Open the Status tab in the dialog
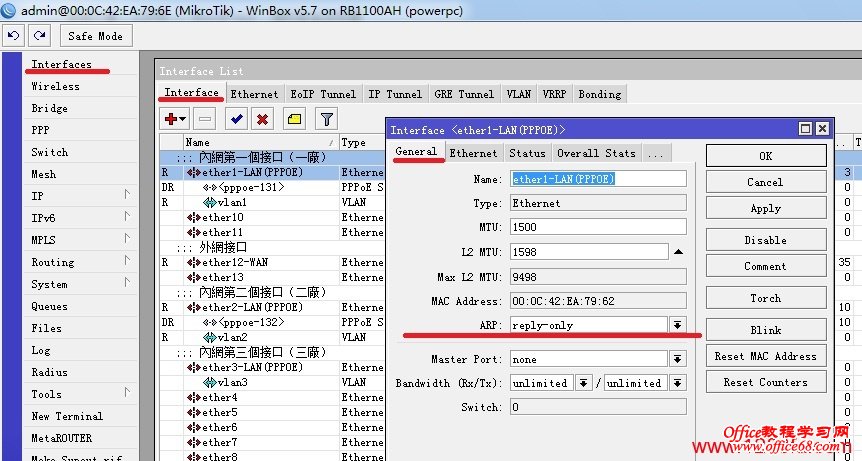This screenshot has width=862, height=461. click(527, 153)
